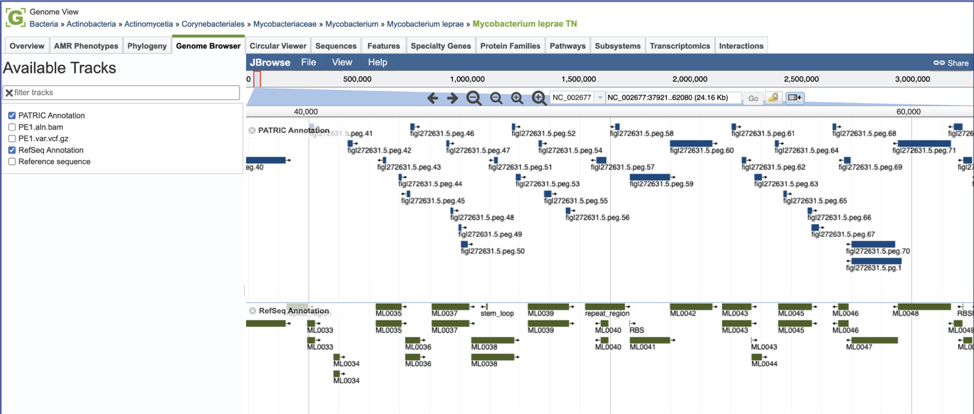Click the Share link
Image resolution: width=974 pixels, height=414 pixels.
pos(951,63)
